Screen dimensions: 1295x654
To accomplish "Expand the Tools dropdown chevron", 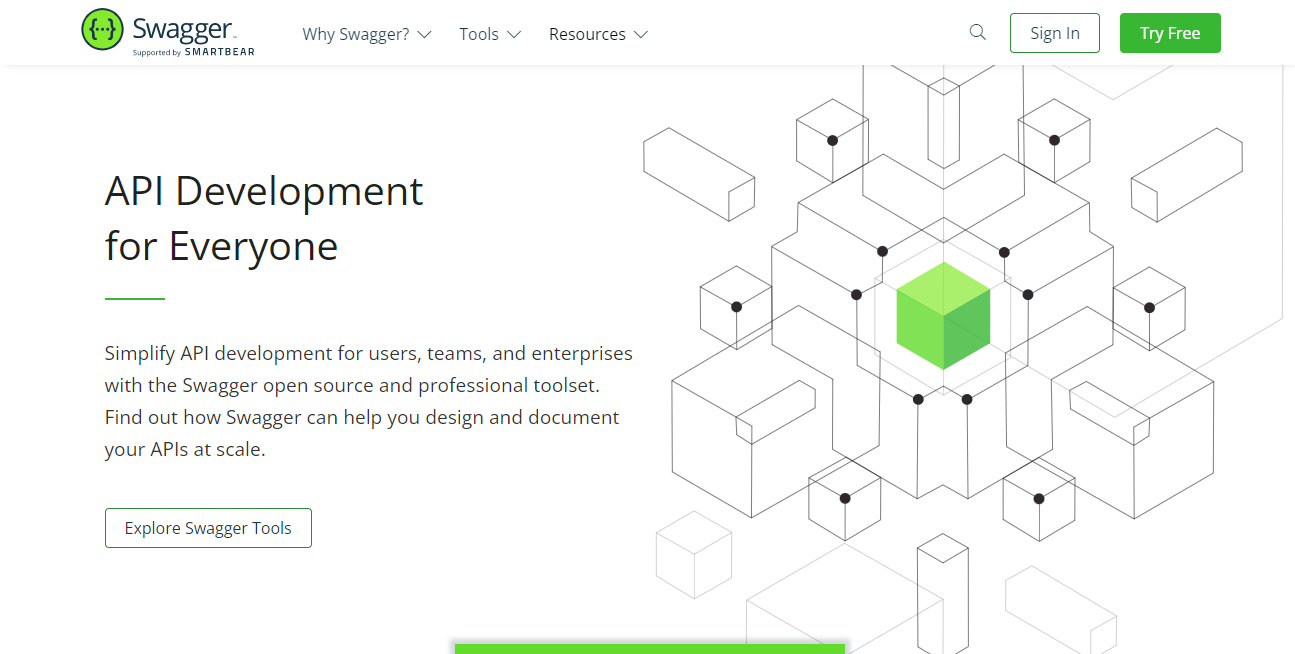I will click(x=514, y=34).
